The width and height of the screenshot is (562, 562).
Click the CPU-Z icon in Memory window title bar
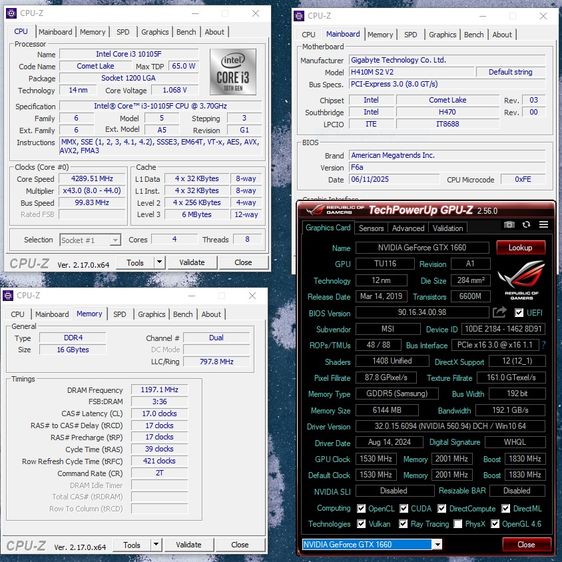coord(8,296)
